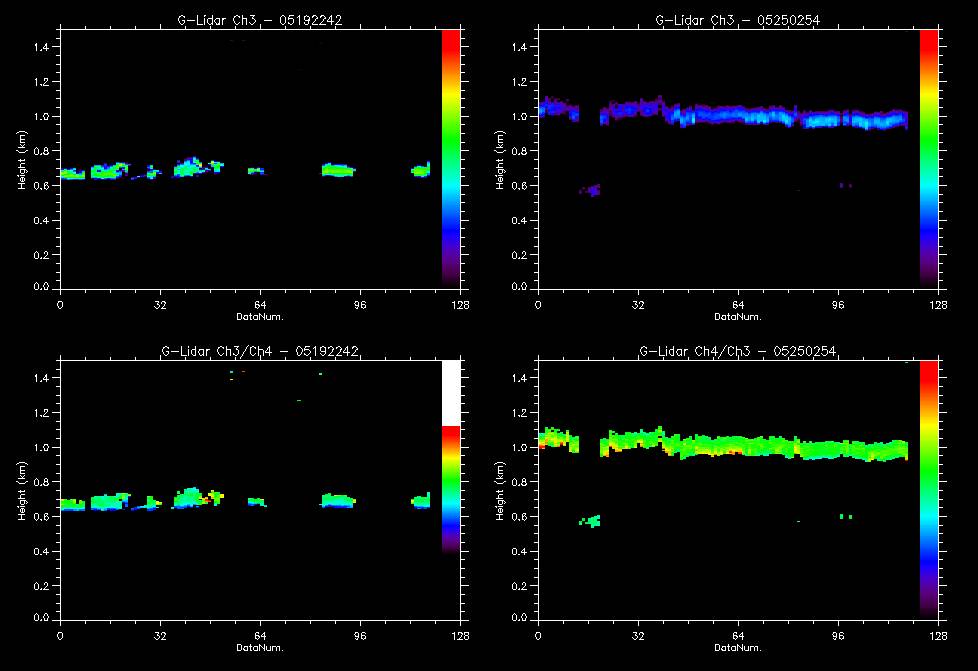Click the white section of the bottom-left colorbar
This screenshot has width=978, height=671.
pyautogui.click(x=451, y=392)
